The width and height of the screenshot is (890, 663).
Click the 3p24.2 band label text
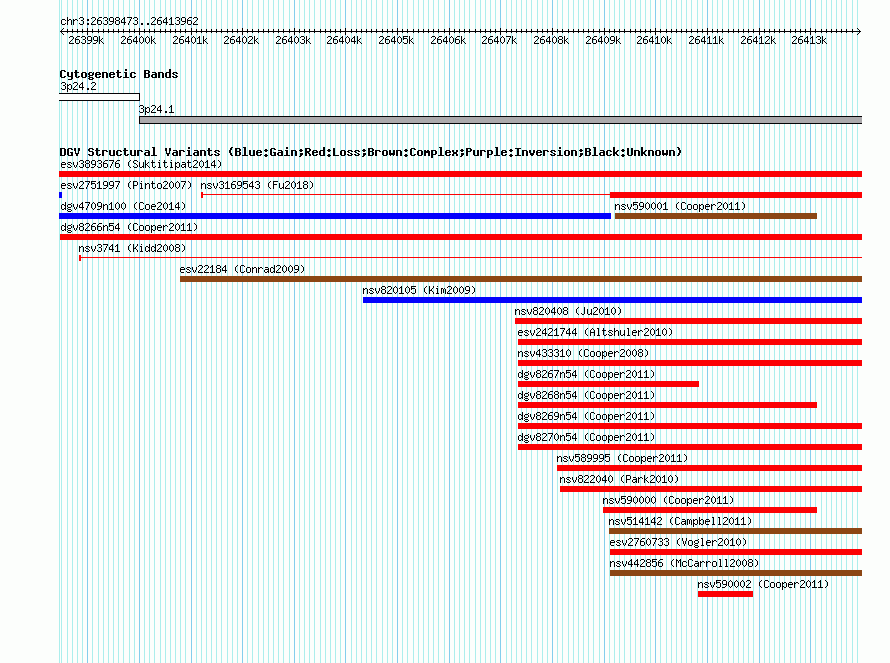(x=78, y=86)
